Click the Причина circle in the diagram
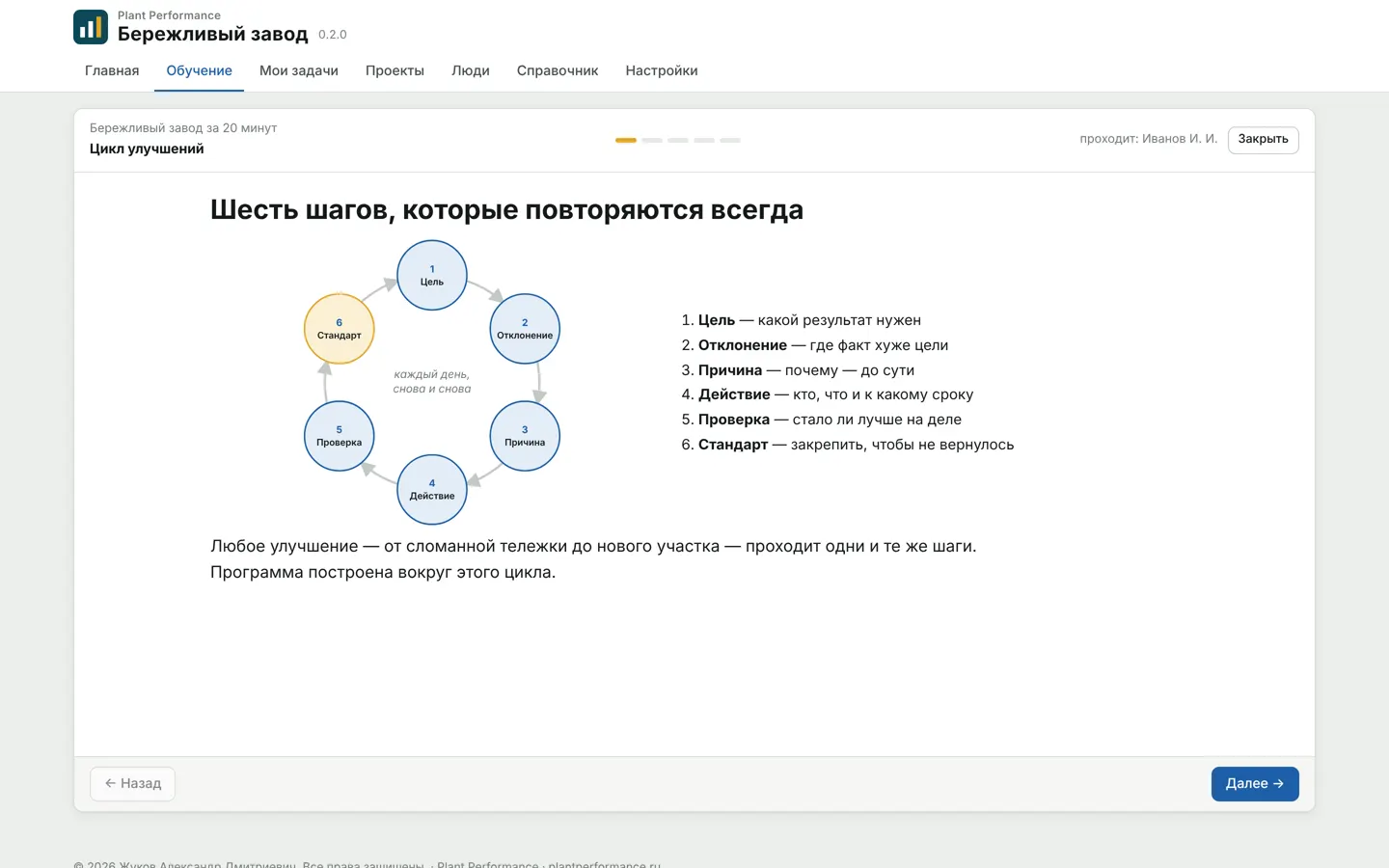Screen dimensions: 1389x868 tap(525, 436)
